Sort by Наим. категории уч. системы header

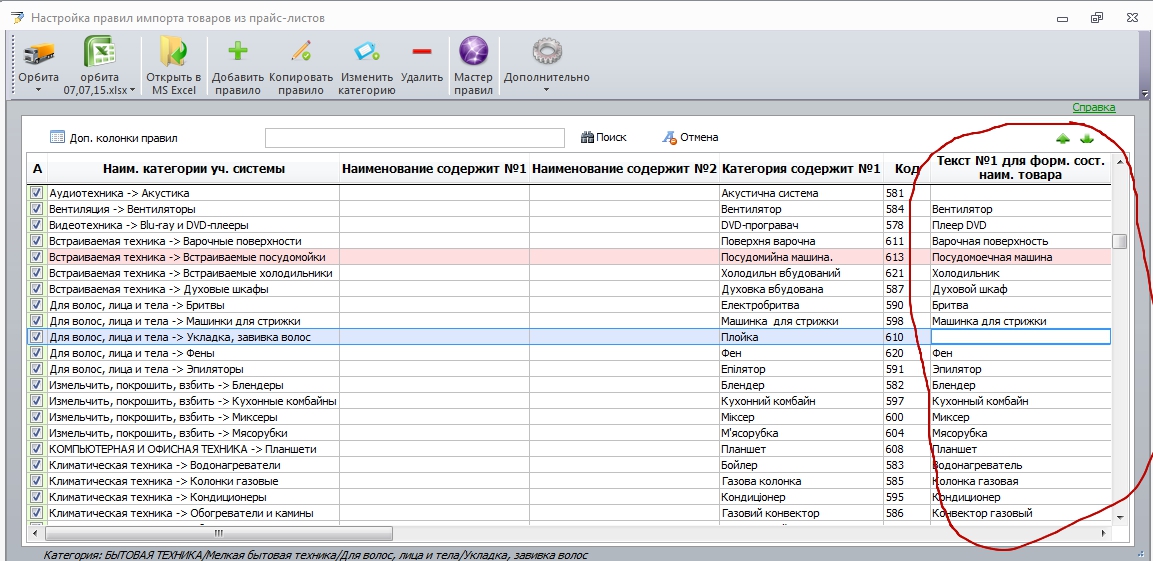(193, 169)
